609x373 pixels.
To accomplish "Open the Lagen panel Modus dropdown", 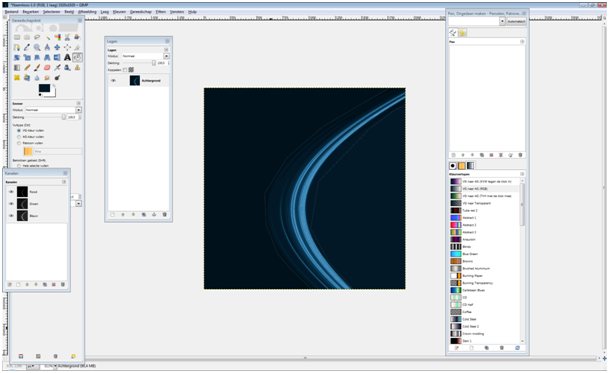I will 146,56.
